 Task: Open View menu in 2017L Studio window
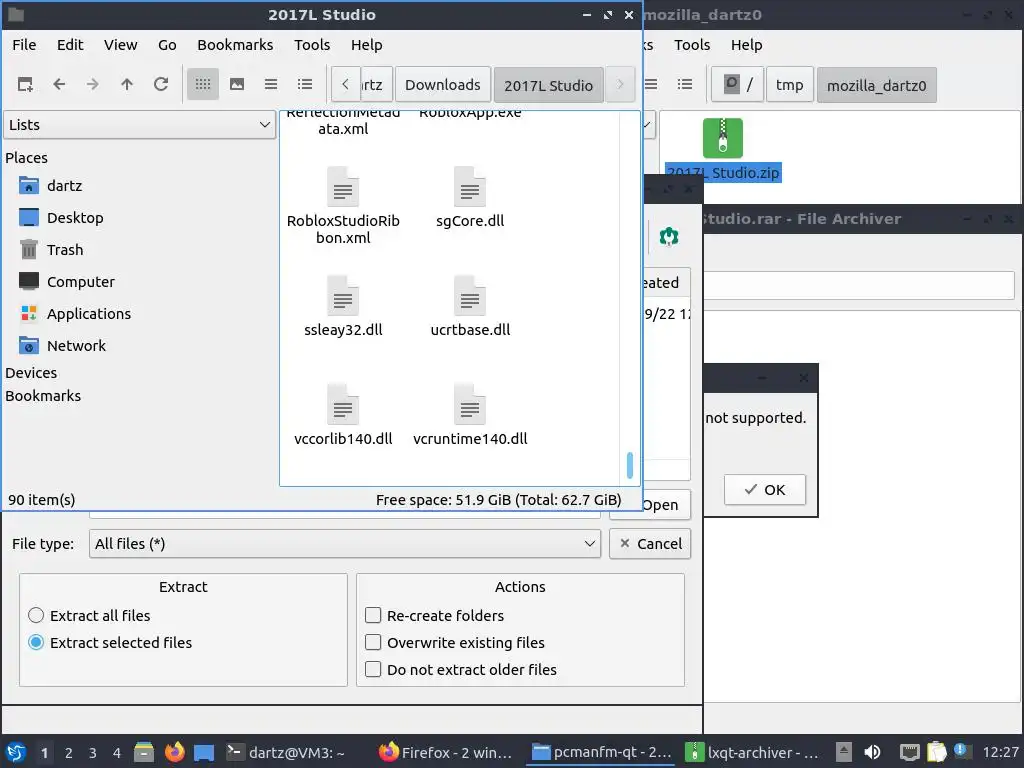(x=121, y=45)
